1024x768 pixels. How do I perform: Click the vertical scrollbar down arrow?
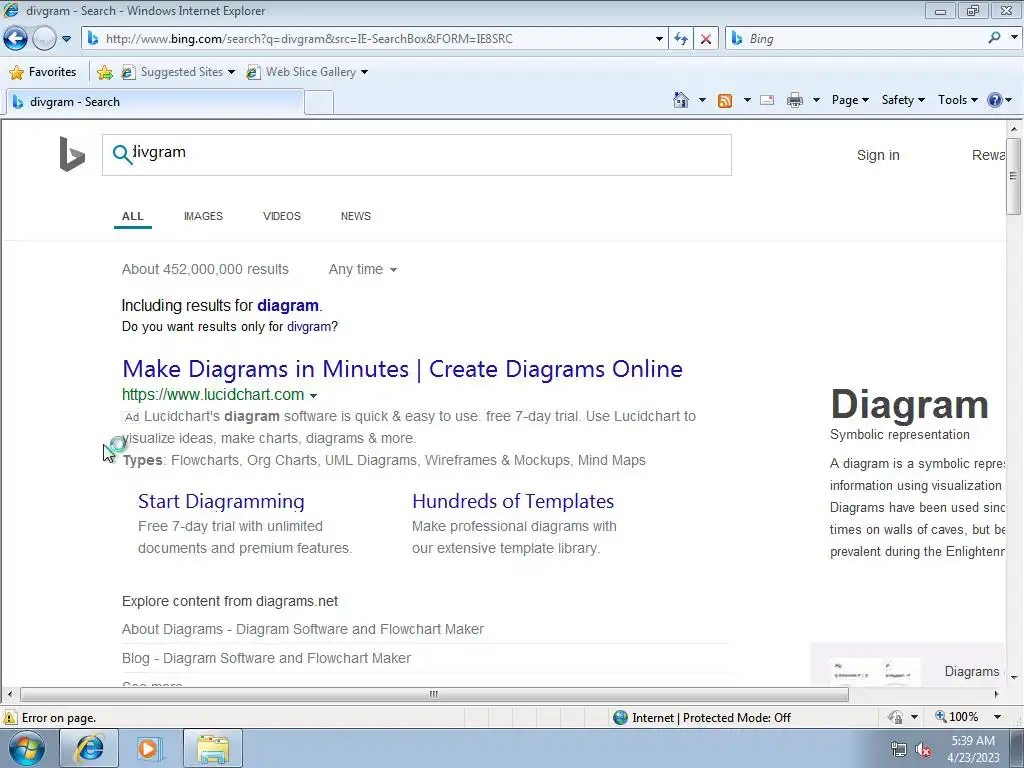point(1014,677)
